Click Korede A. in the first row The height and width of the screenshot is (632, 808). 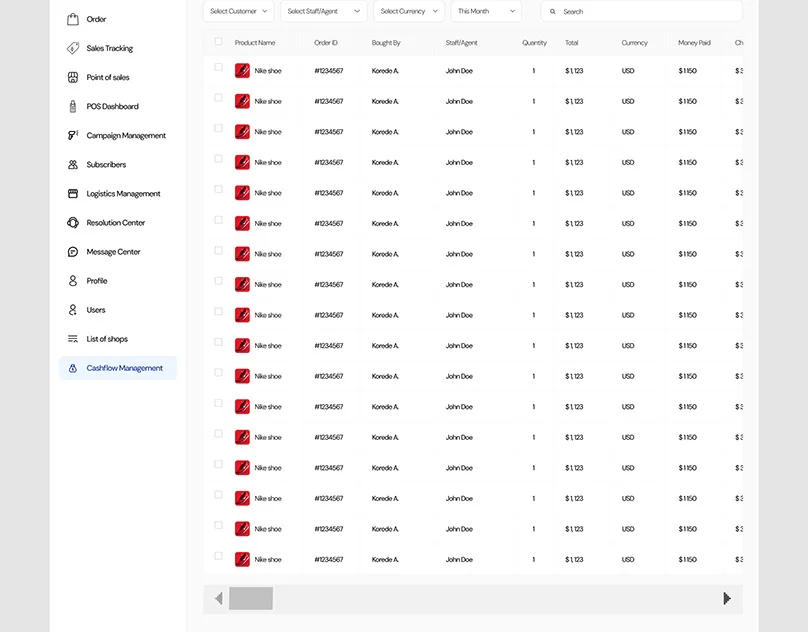tap(385, 71)
